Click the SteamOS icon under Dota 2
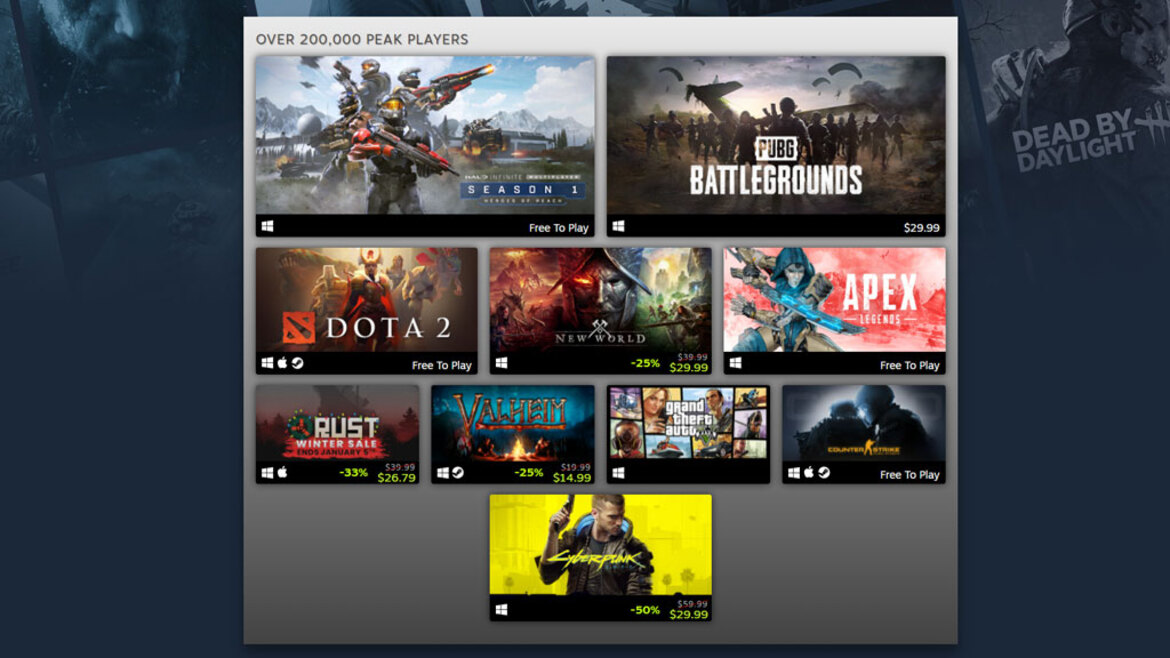The width and height of the screenshot is (1170, 658). 298,363
